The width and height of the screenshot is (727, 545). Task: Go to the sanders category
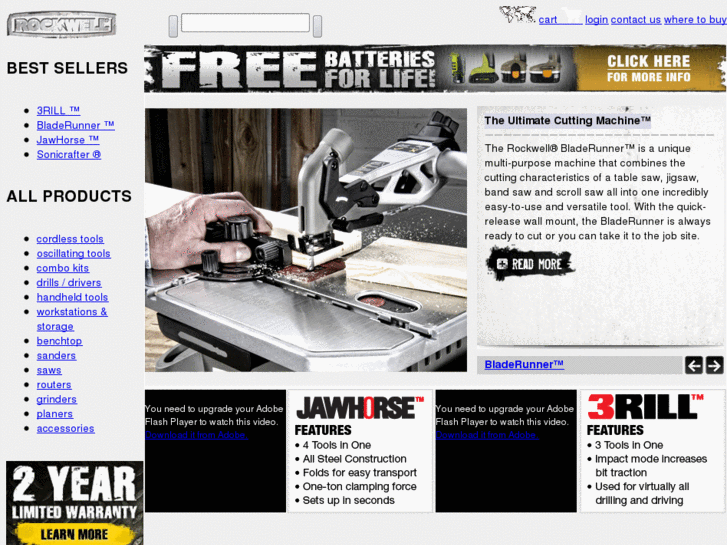56,356
